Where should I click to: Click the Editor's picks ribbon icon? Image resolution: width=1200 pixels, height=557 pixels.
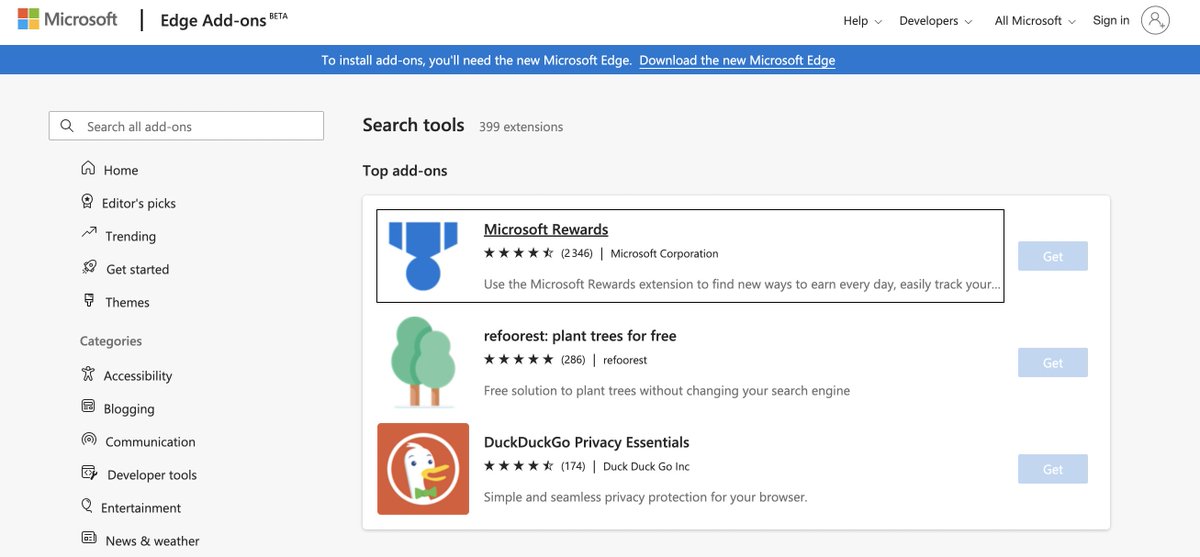click(88, 202)
